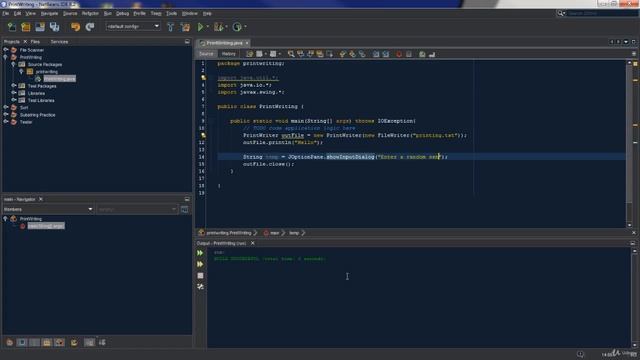This screenshot has height=360, width=640.
Task: Toggle the Show Static Members navigator filter
Action: [x=35, y=342]
